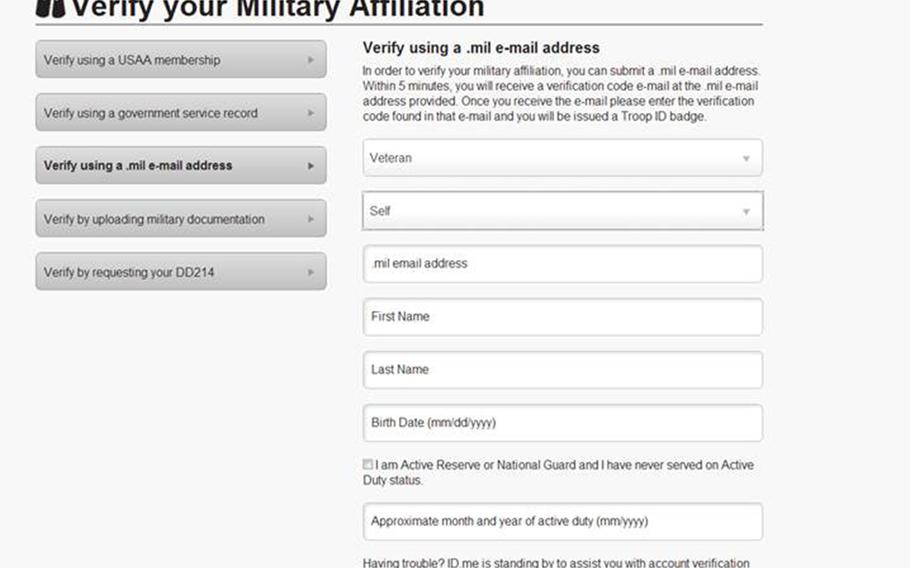Click the arrow icon on government service record
This screenshot has width=910, height=568.
click(x=311, y=113)
